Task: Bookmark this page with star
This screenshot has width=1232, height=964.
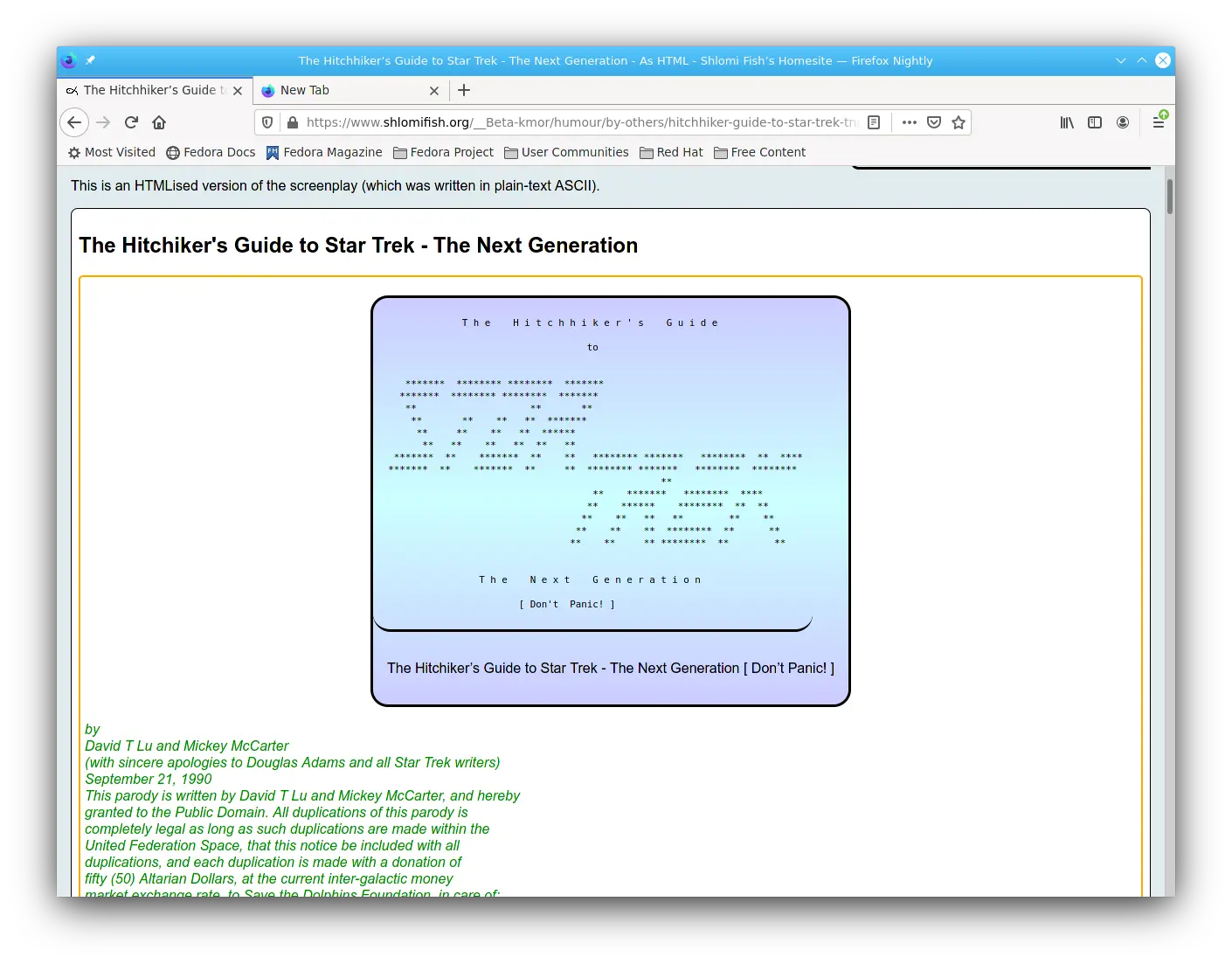Action: [959, 122]
